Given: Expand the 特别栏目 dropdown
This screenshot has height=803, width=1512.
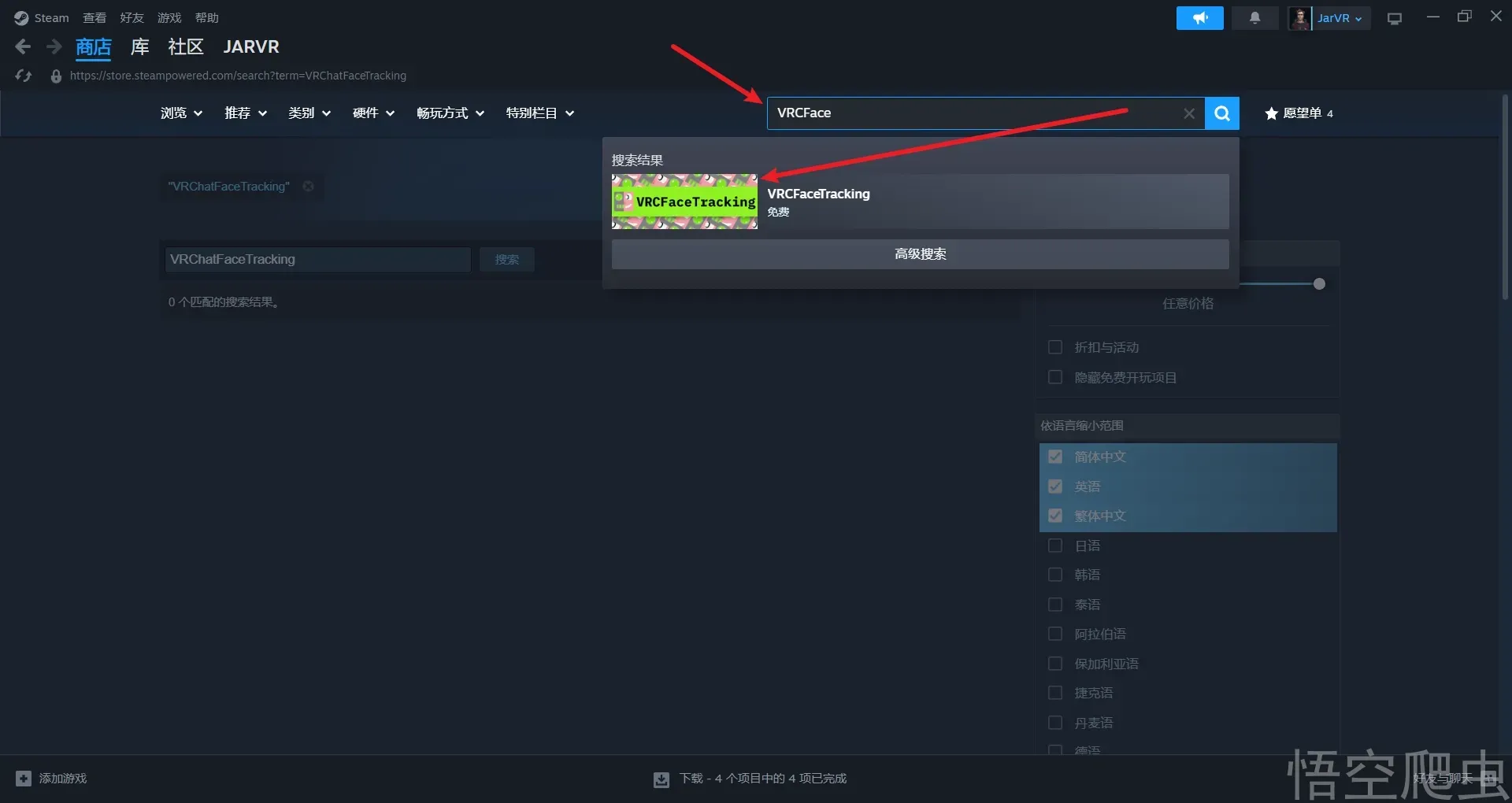Looking at the screenshot, I should [540, 113].
